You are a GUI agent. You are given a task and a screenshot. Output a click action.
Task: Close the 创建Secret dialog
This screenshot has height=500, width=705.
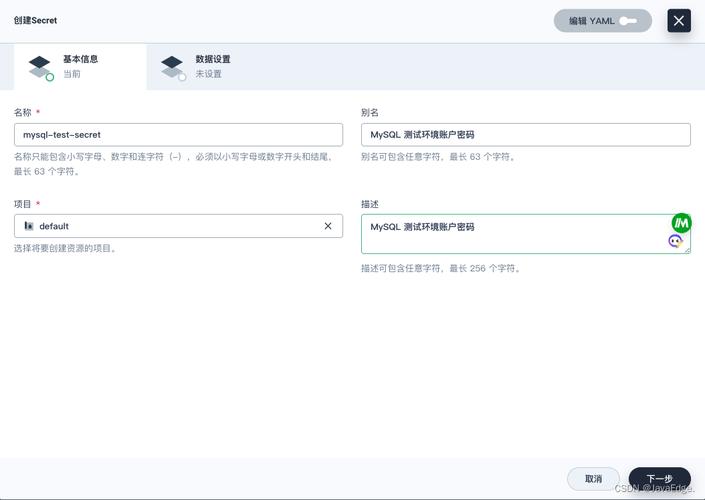point(679,21)
